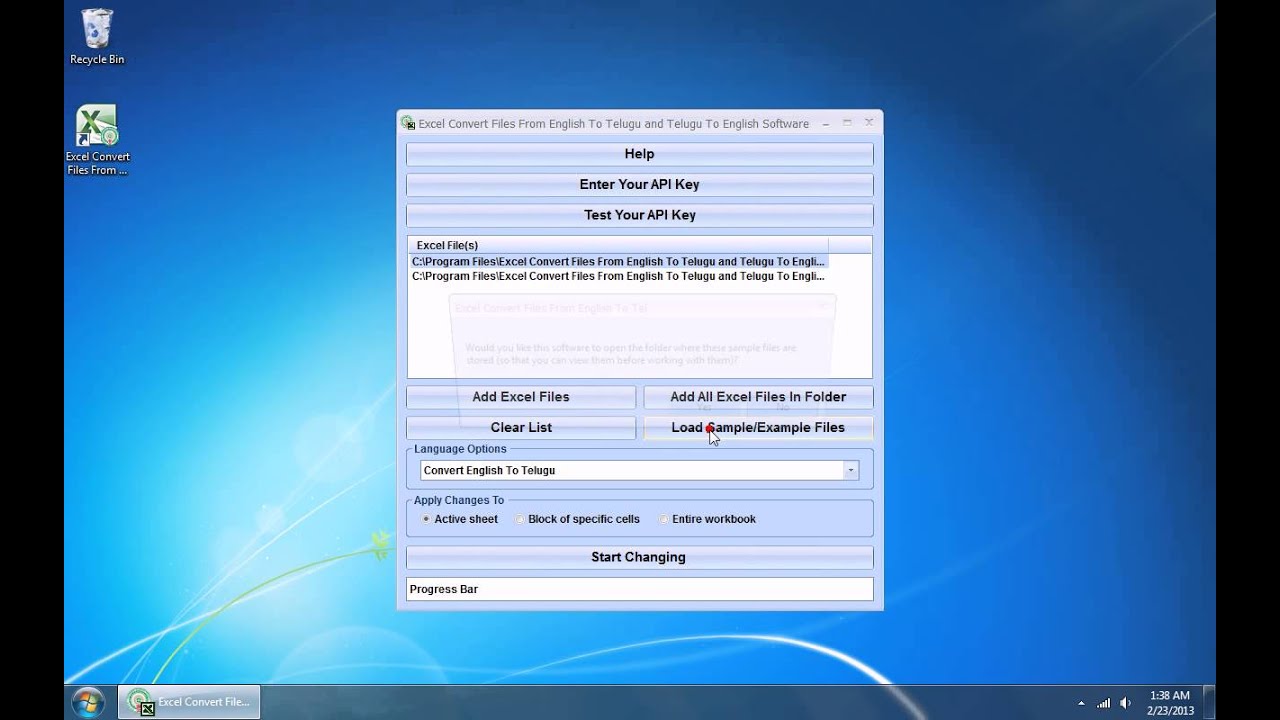Select the first highlighted Excel file row
The image size is (1280, 720).
point(618,262)
